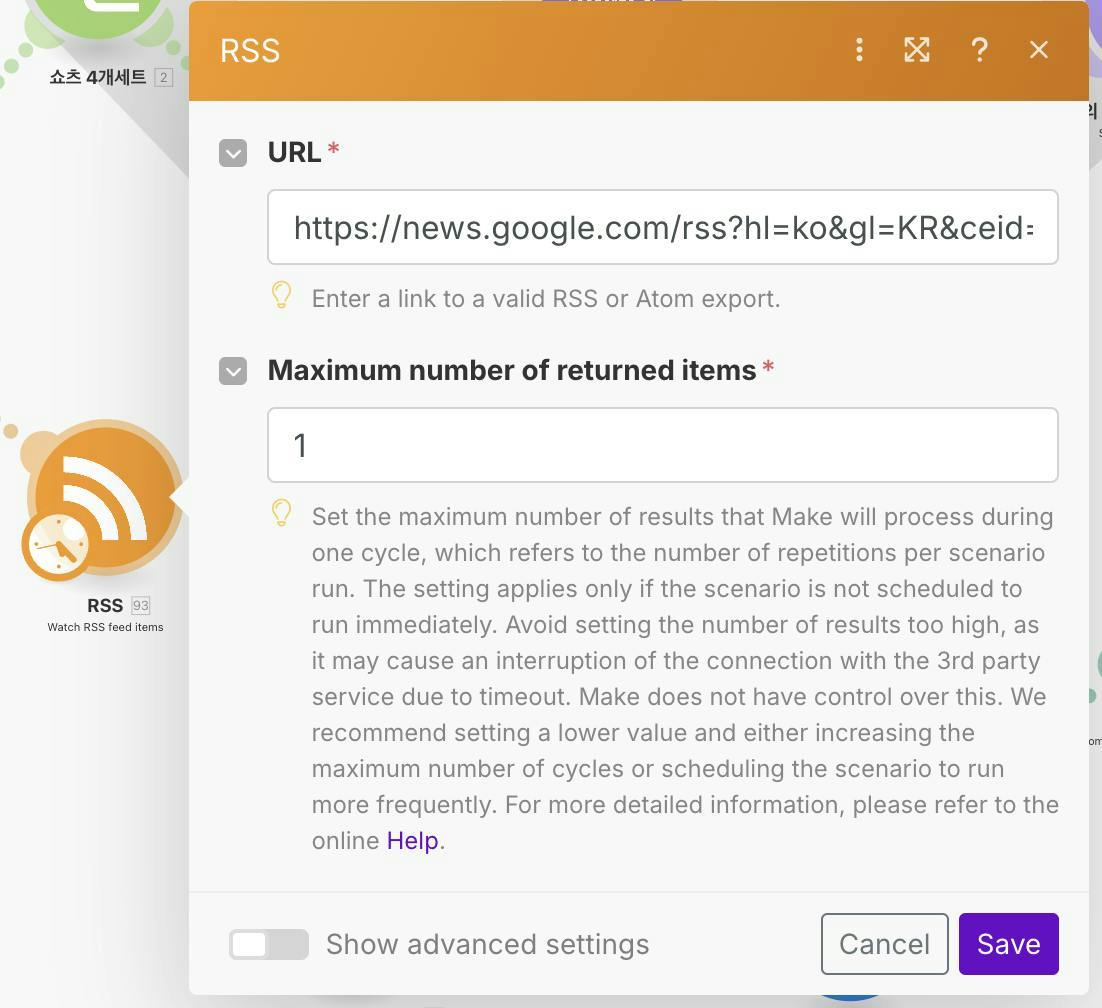Click the maximum returned items input field
Screen dimensions: 1102x1008
tap(663, 445)
